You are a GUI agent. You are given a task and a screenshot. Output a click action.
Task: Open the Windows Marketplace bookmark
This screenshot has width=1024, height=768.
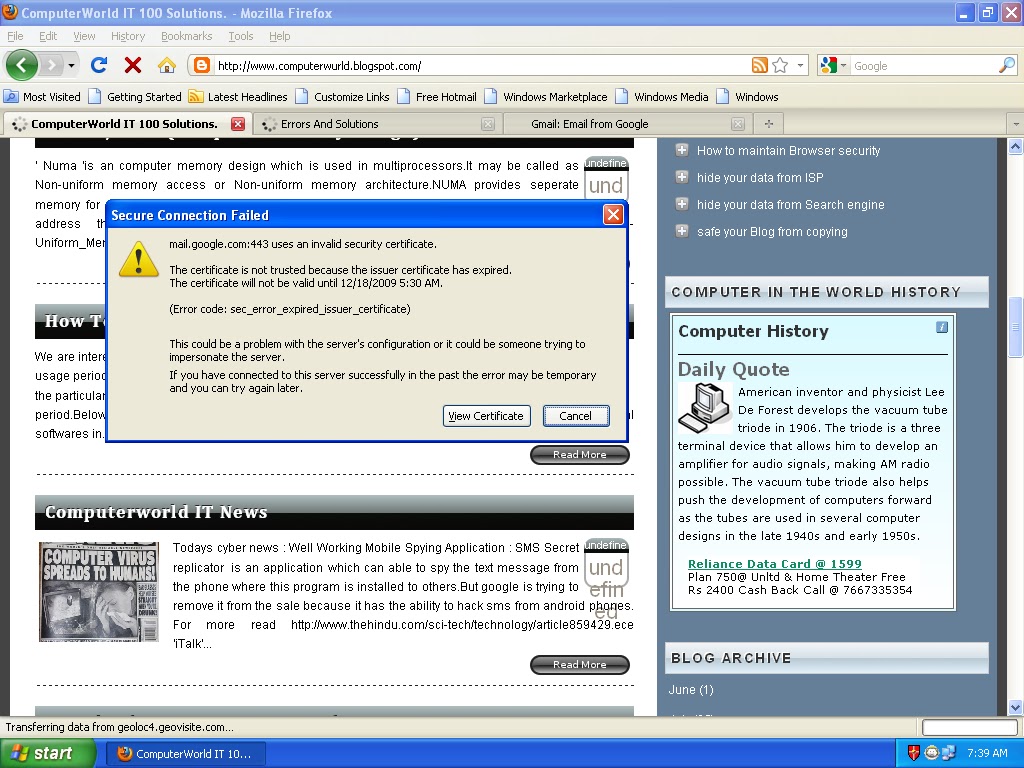546,97
